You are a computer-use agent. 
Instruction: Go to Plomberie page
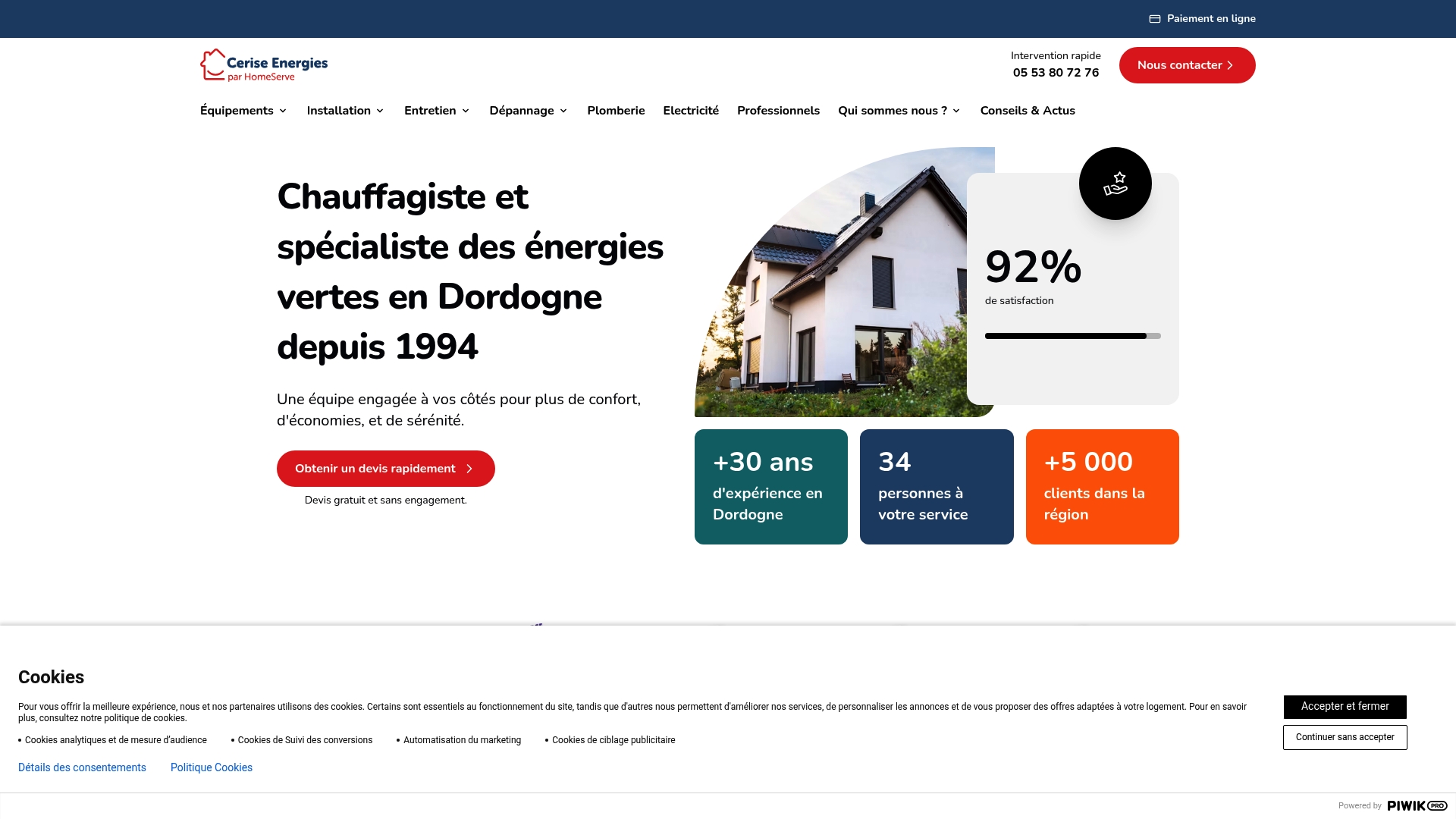(x=616, y=111)
